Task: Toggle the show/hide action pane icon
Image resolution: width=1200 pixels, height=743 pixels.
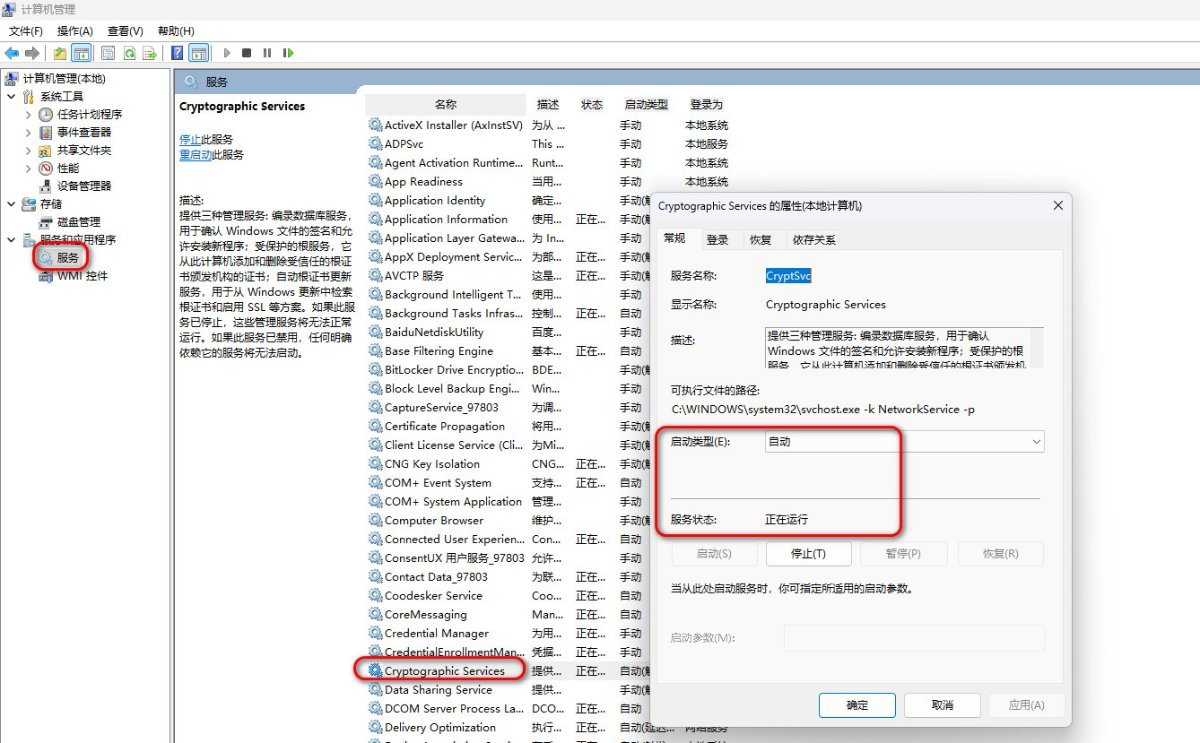Action: click(199, 53)
